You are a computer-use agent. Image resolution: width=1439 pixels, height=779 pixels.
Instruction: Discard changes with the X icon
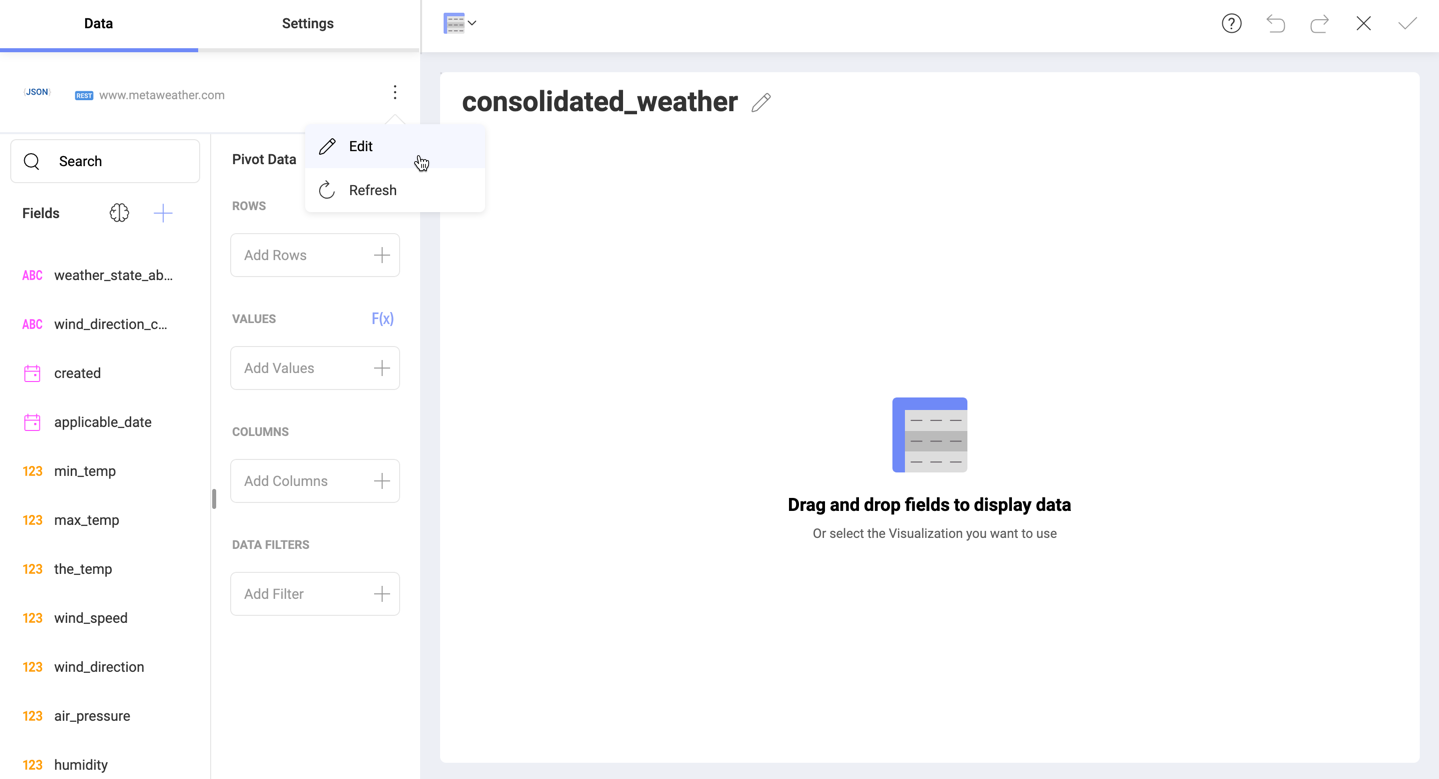click(x=1363, y=23)
